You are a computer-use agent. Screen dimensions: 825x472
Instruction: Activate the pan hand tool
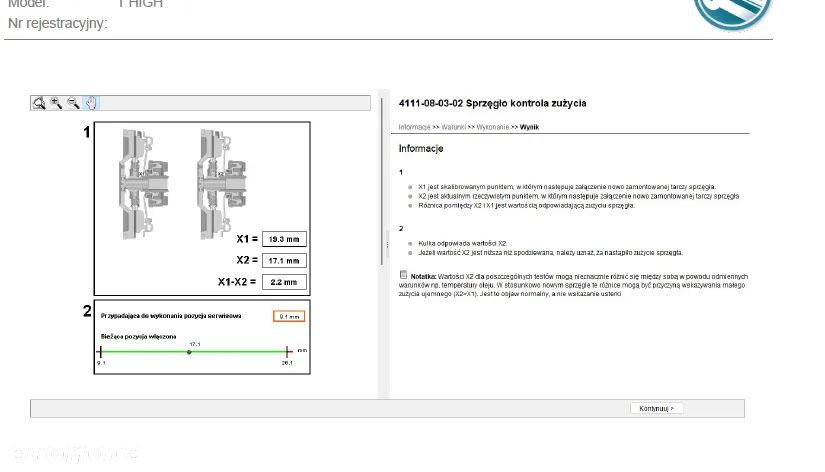coord(92,103)
